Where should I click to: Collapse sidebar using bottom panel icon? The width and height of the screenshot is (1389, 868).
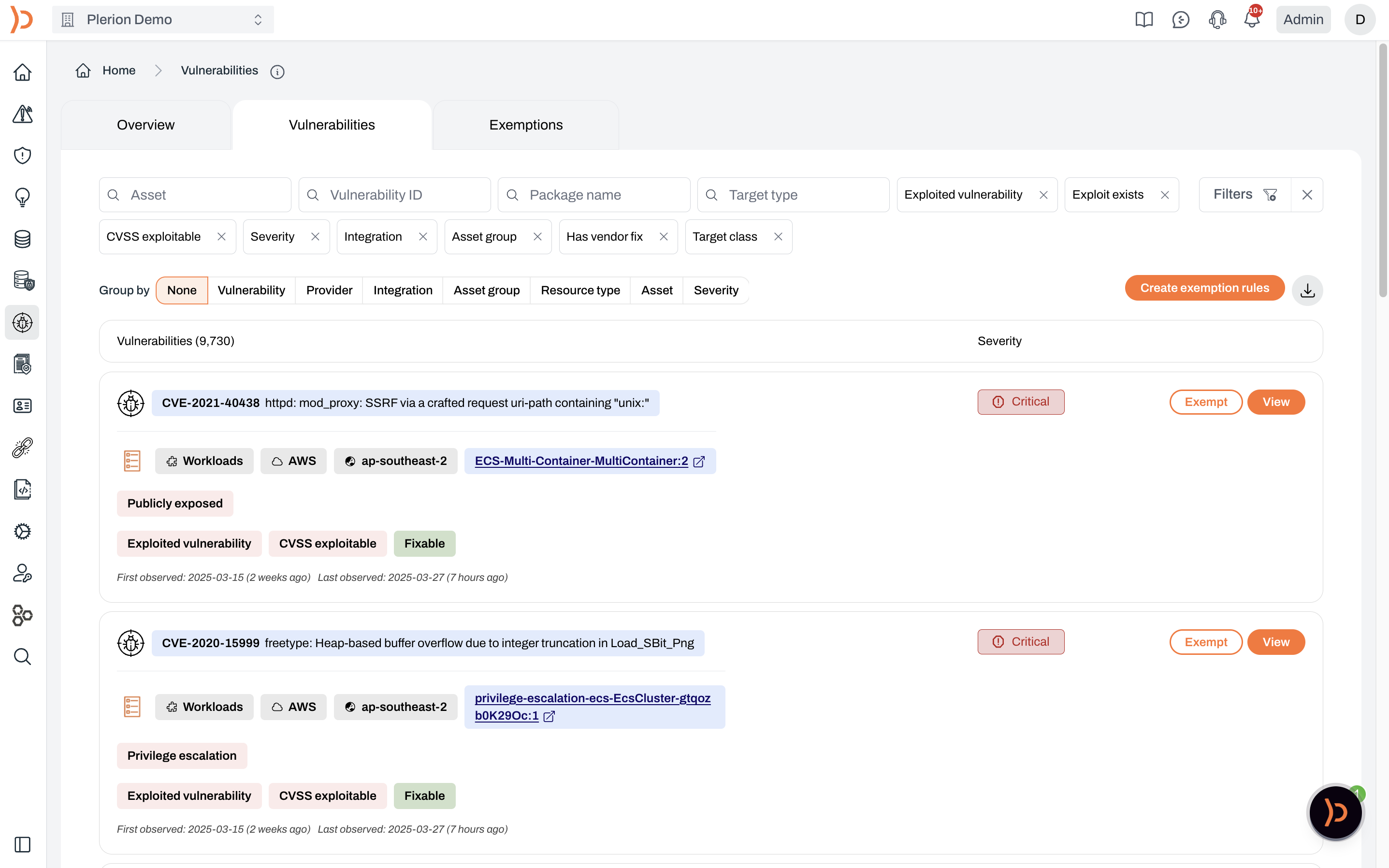[22, 844]
